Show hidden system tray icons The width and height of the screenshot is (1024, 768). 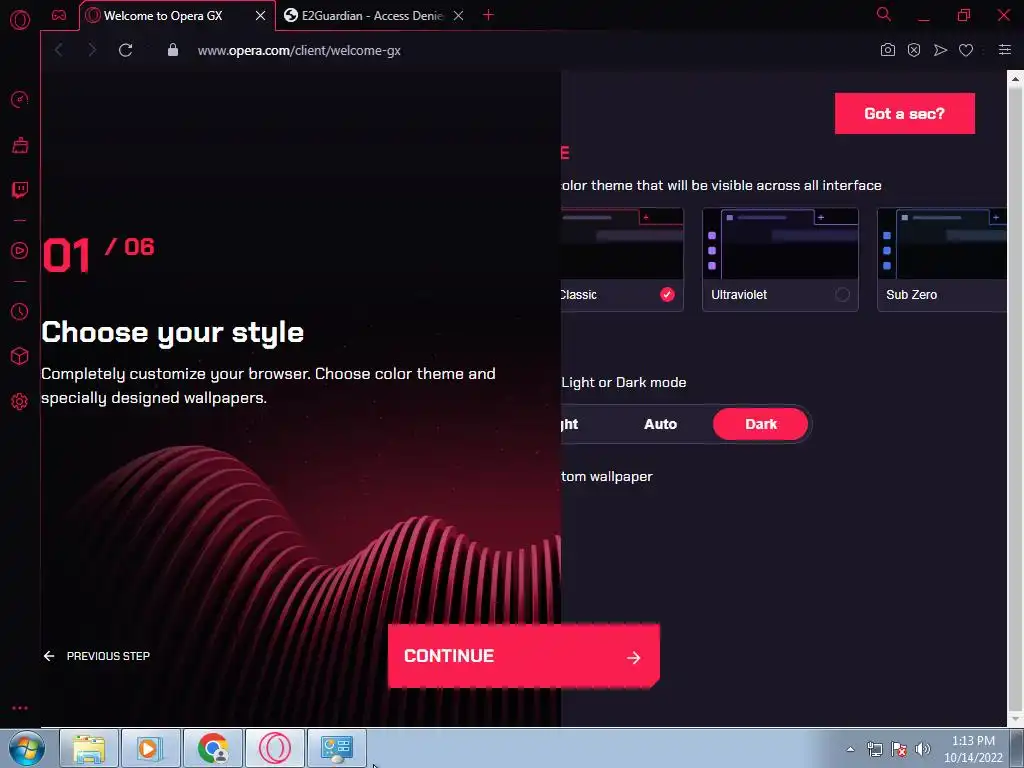pyautogui.click(x=850, y=749)
